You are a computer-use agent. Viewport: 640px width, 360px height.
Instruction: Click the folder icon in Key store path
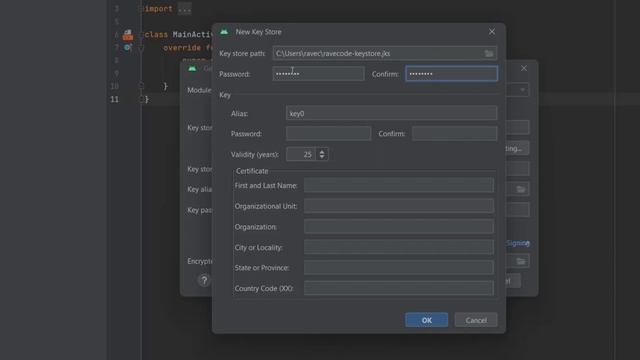point(489,53)
